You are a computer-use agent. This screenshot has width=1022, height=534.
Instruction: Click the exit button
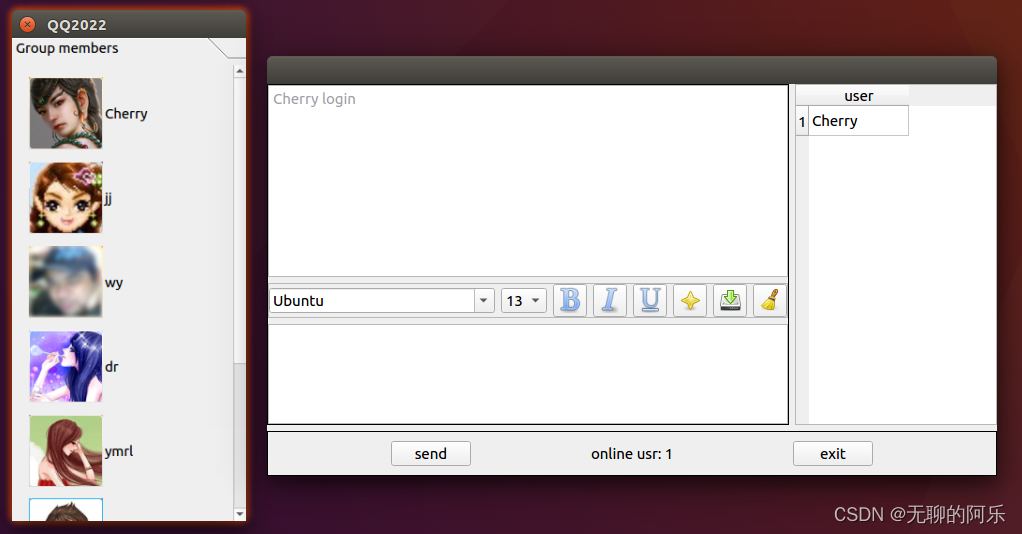coord(832,454)
